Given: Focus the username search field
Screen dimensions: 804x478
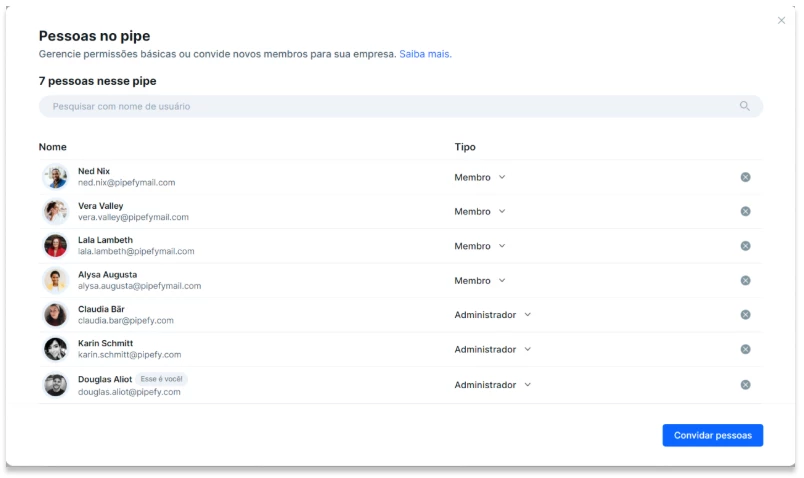Looking at the screenshot, I should click(390, 106).
